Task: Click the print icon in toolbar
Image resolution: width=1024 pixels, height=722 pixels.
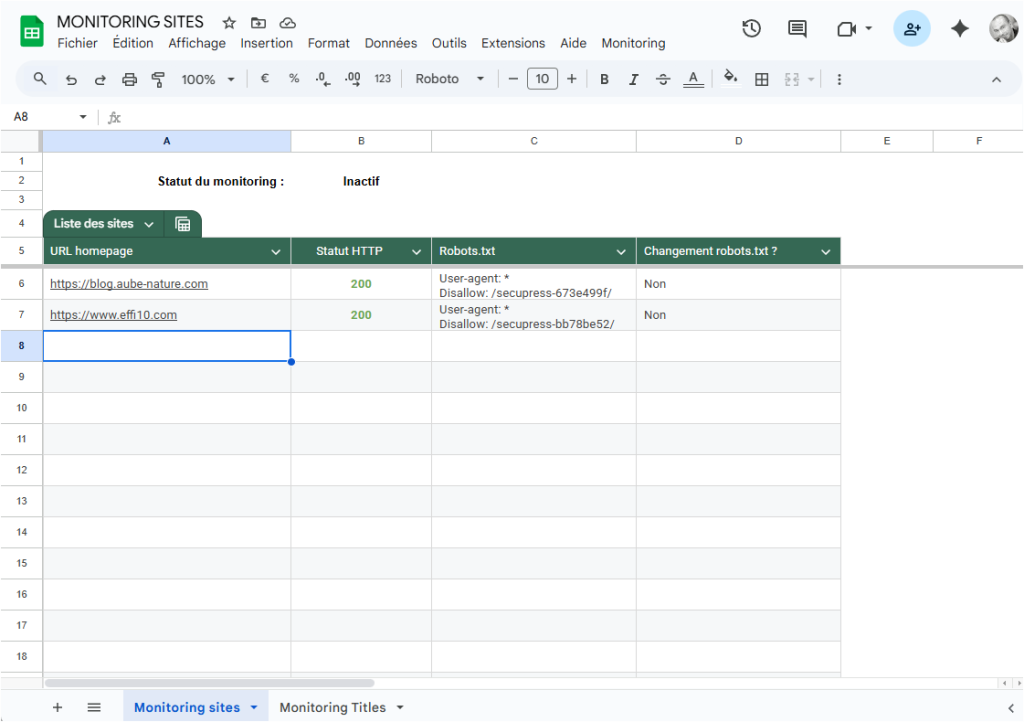Action: tap(129, 79)
